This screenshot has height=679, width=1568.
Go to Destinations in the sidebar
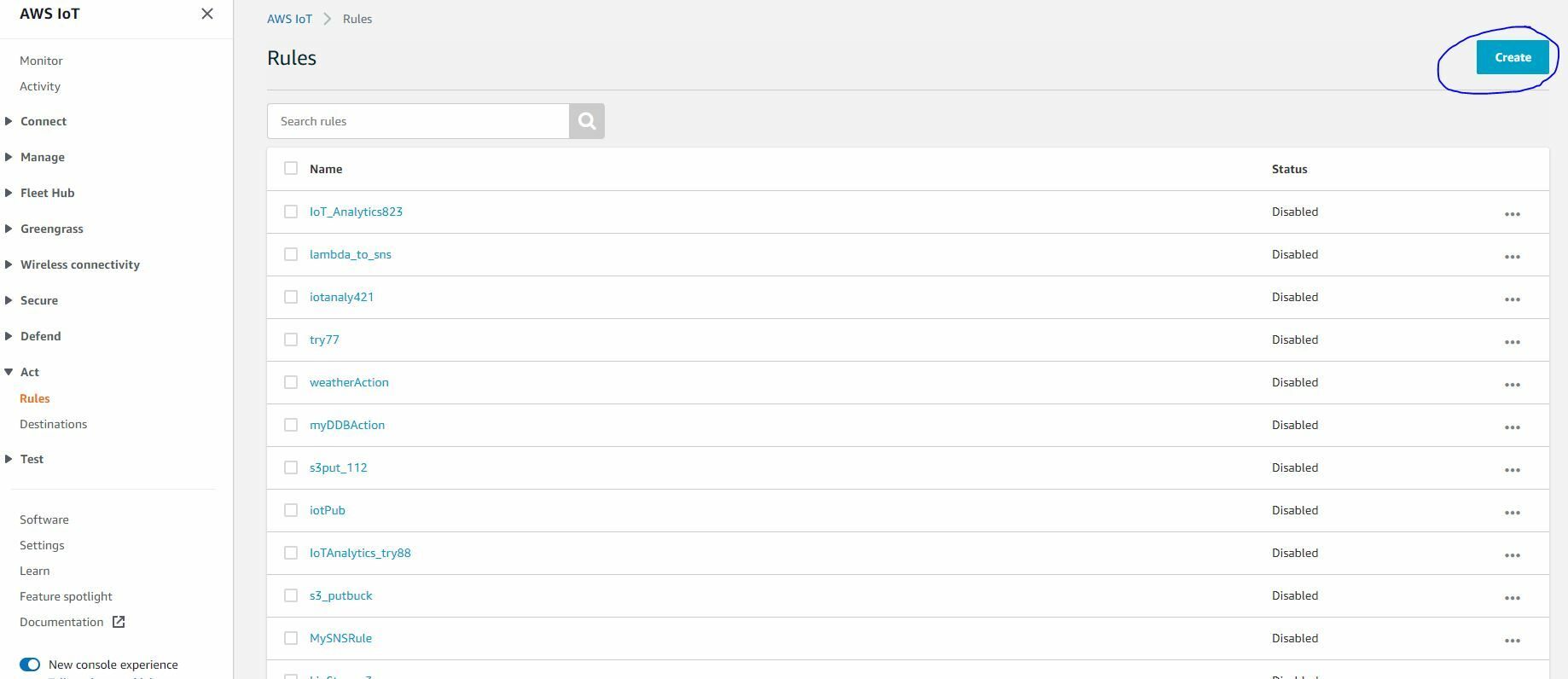tap(53, 424)
